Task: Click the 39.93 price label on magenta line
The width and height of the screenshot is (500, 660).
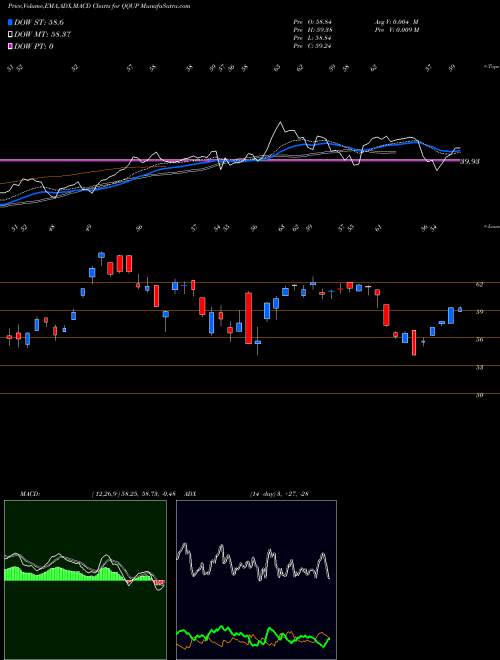Action: tap(470, 161)
